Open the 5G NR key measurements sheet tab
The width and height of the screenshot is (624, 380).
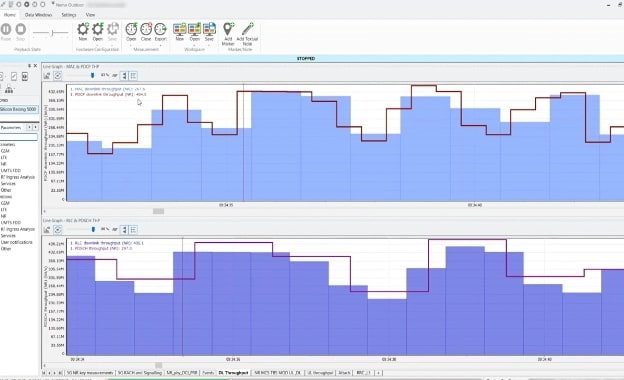[90, 373]
